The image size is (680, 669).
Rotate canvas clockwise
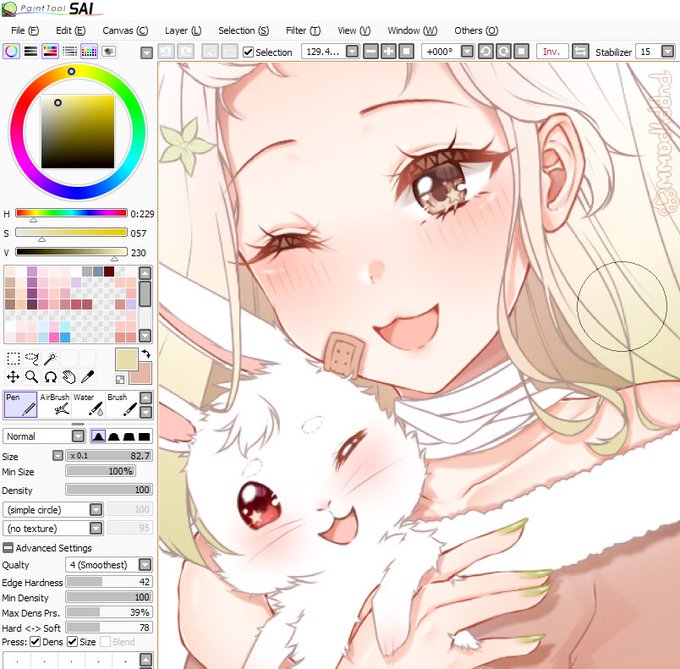pos(503,52)
